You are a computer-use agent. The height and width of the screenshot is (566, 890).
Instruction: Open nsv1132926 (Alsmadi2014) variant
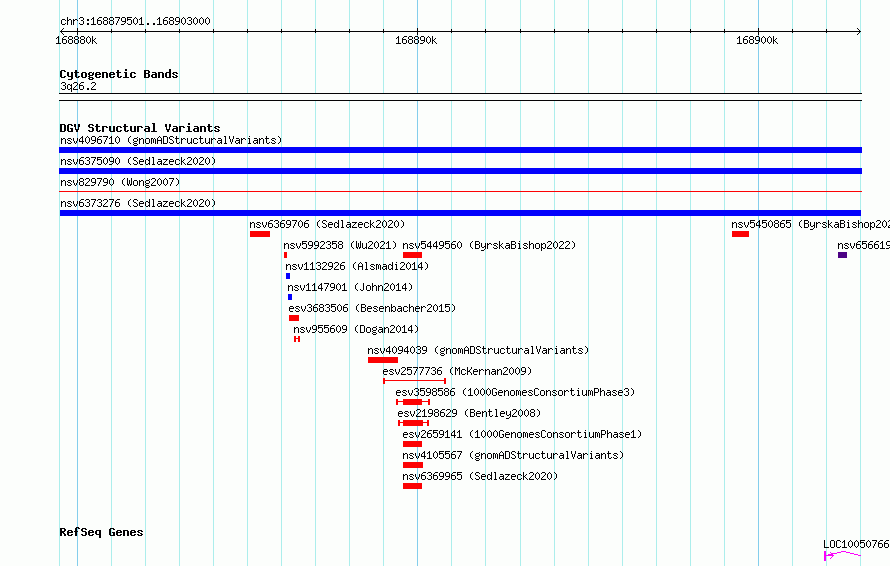pos(357,266)
